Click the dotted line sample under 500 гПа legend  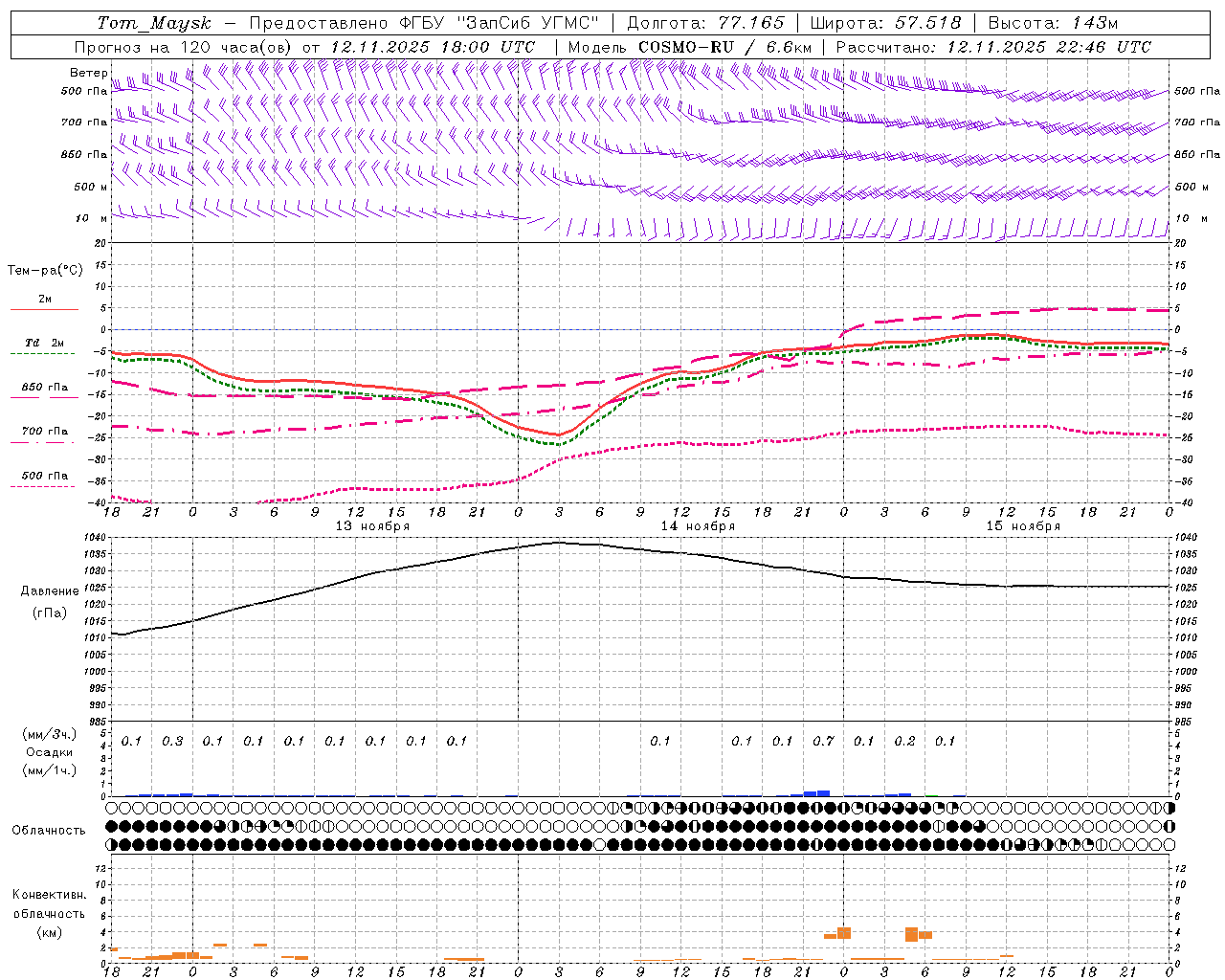pyautogui.click(x=44, y=486)
